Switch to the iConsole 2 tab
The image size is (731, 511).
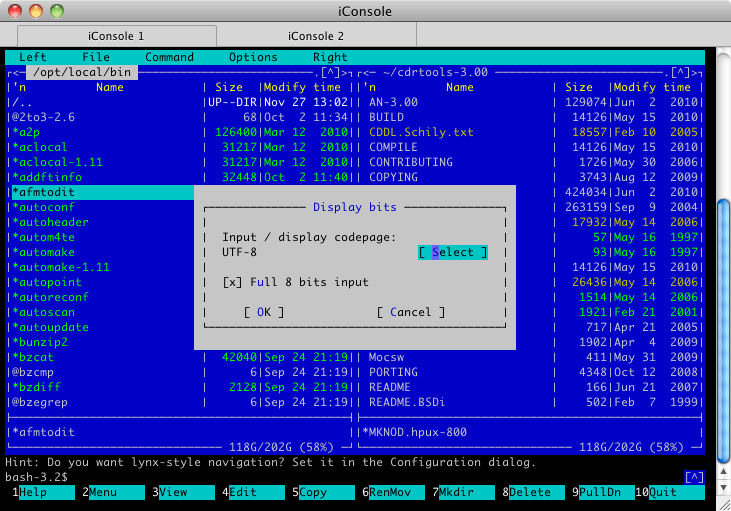[316, 36]
